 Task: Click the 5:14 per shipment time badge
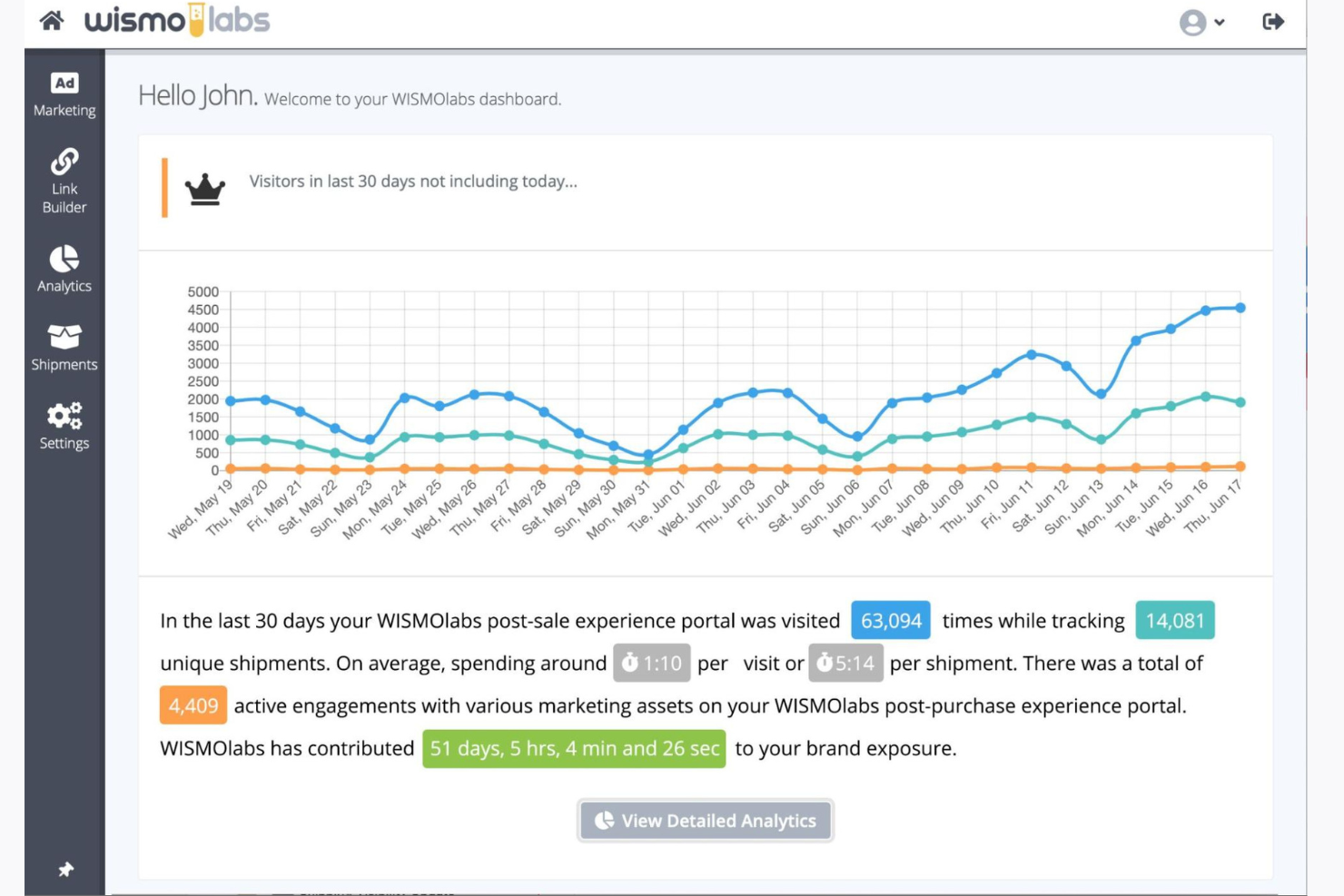(x=845, y=664)
